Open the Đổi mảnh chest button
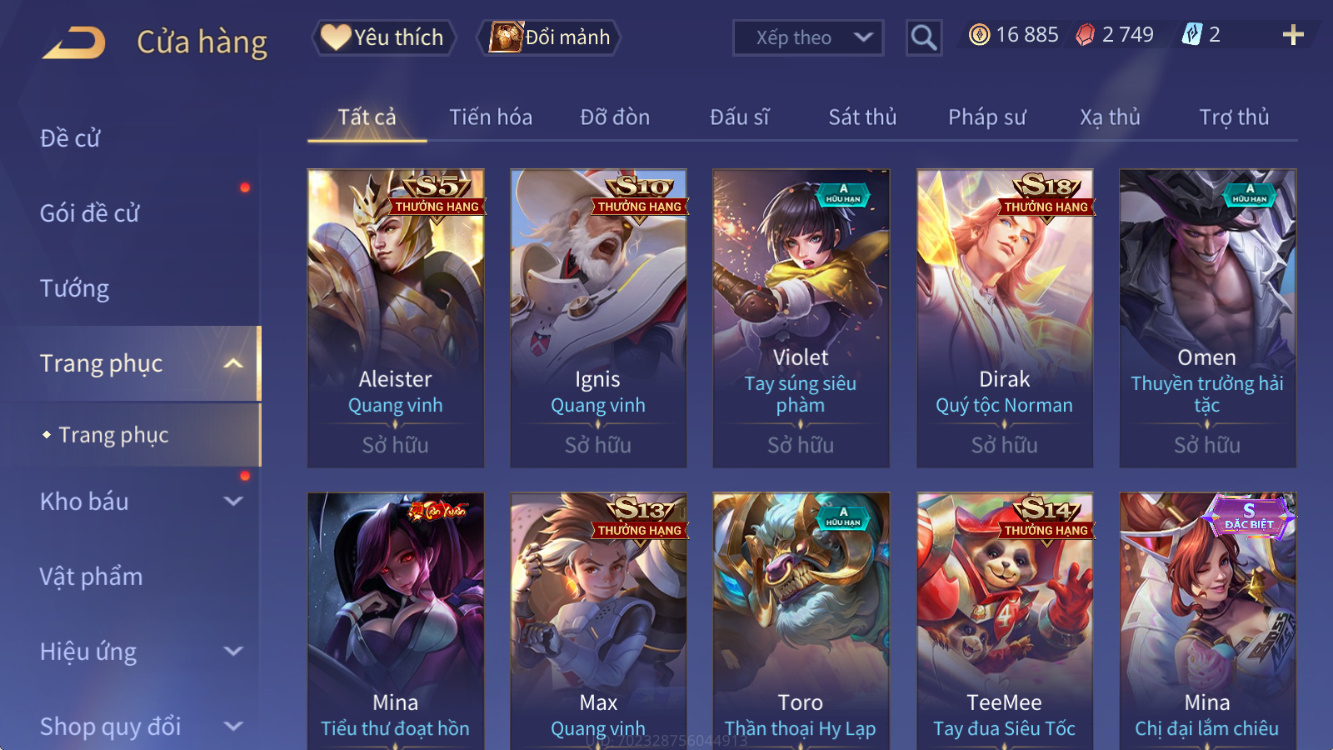Viewport: 1333px width, 750px height. pyautogui.click(x=551, y=38)
